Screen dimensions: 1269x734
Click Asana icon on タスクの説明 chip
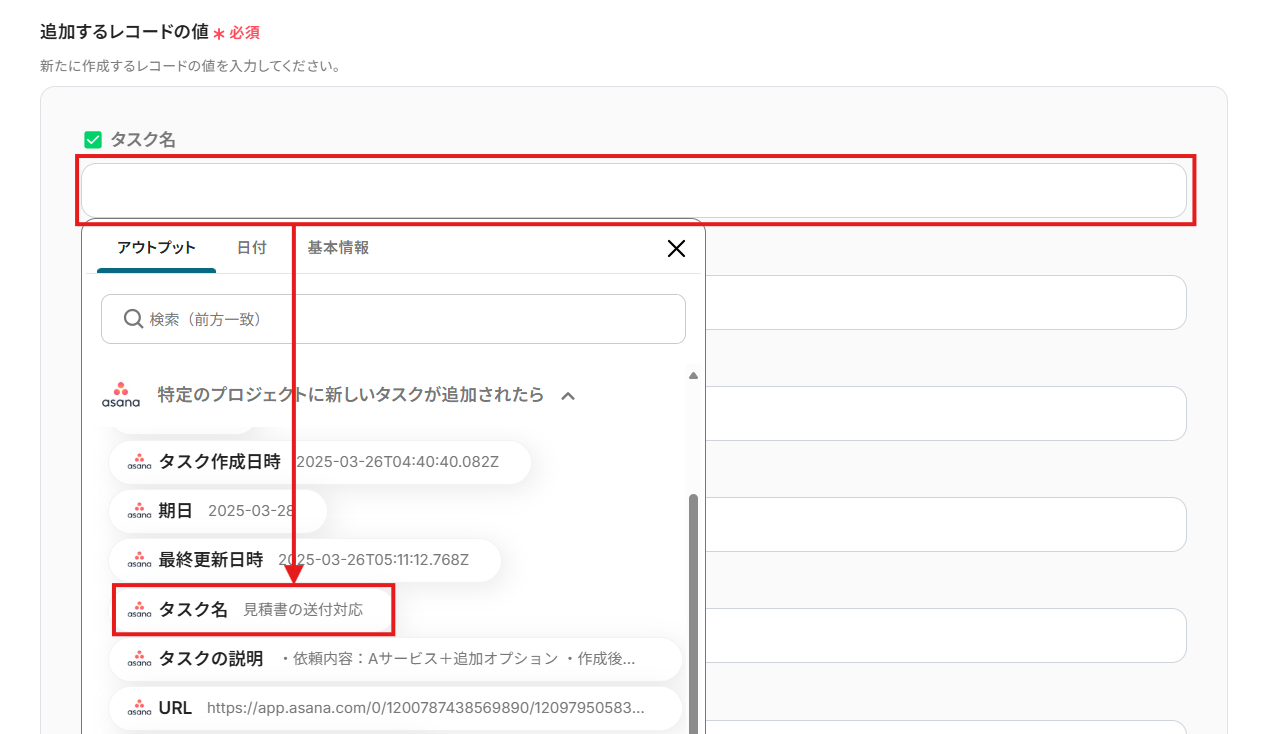pyautogui.click(x=139, y=659)
